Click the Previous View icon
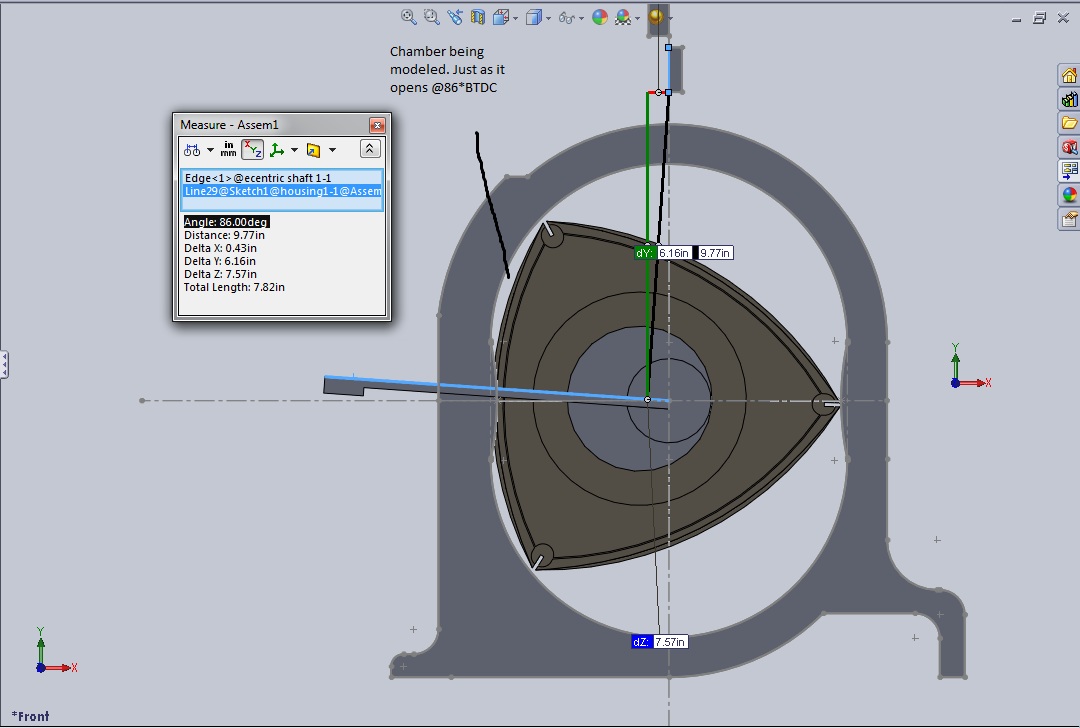This screenshot has width=1080, height=728. pos(455,17)
